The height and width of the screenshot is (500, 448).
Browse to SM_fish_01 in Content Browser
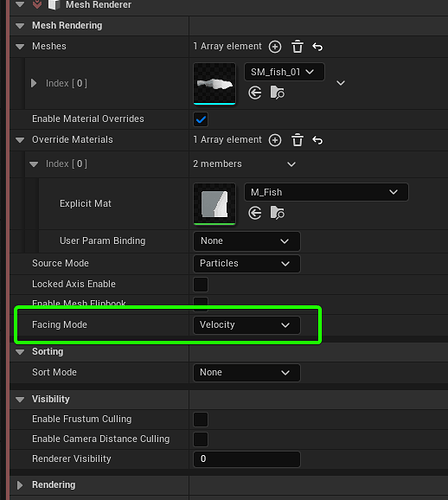click(x=277, y=93)
